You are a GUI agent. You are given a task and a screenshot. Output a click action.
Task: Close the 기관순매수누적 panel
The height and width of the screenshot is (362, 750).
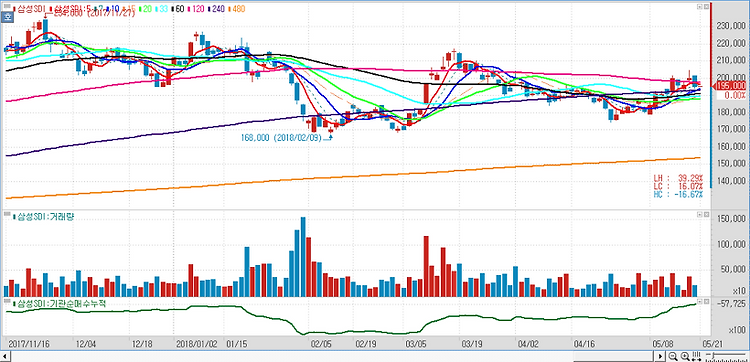[706, 302]
